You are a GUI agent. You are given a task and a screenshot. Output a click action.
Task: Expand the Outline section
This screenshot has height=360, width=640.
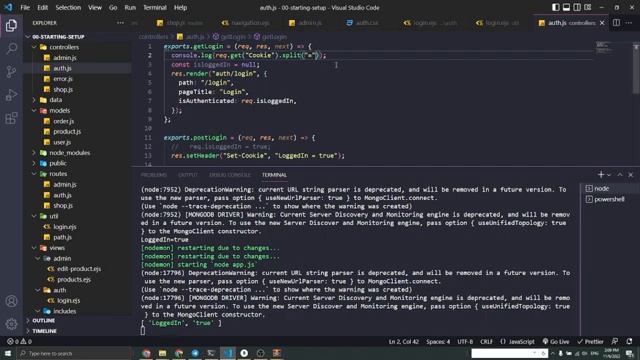(78, 320)
